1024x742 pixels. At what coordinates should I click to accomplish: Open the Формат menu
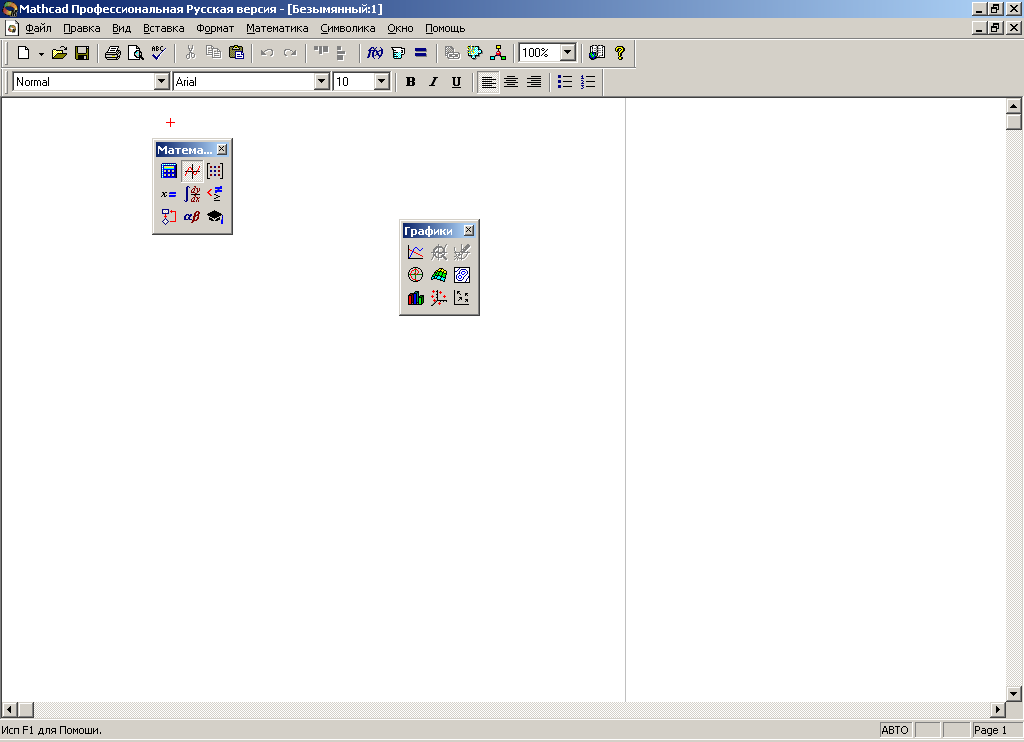click(x=215, y=28)
